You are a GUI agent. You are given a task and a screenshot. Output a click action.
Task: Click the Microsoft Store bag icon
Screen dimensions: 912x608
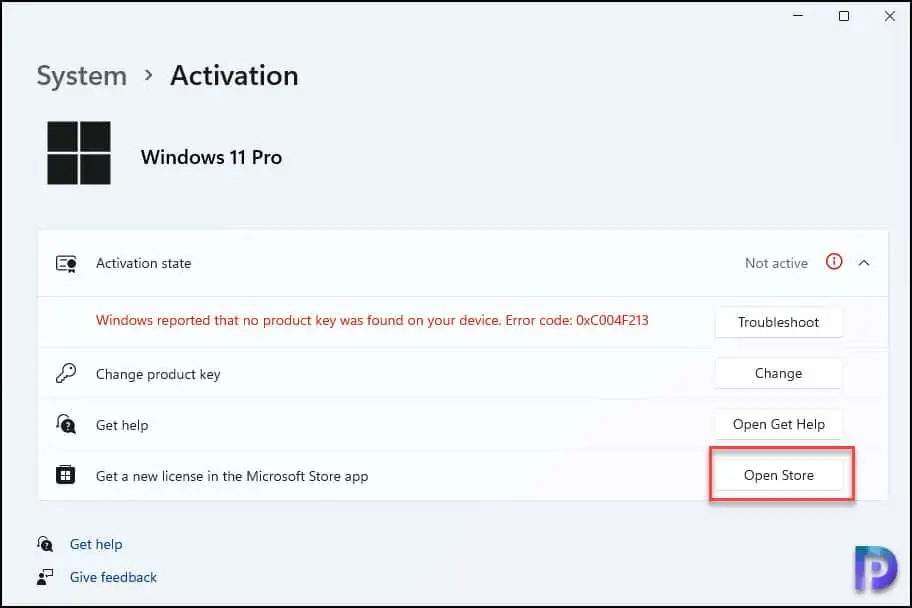pyautogui.click(x=67, y=476)
